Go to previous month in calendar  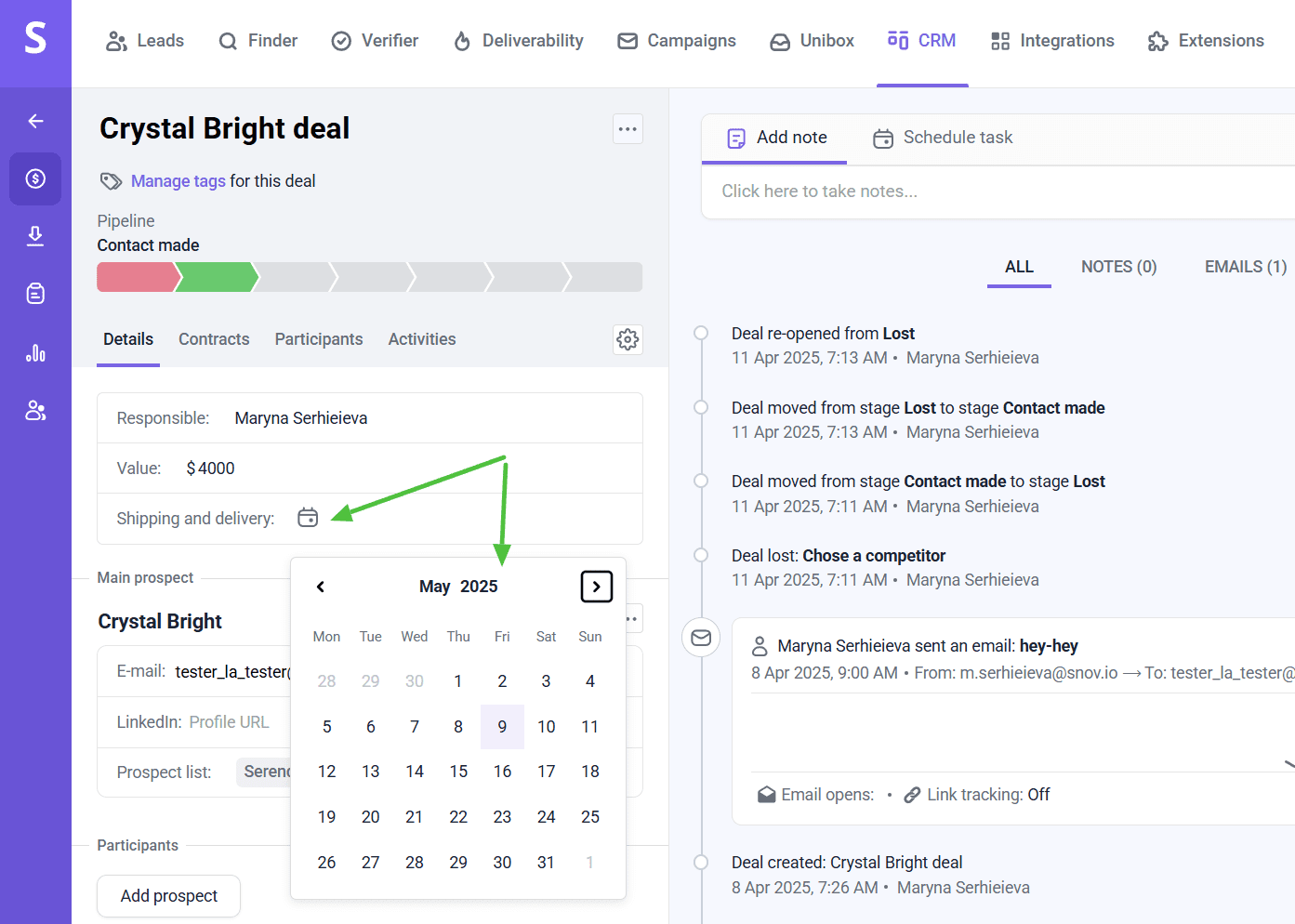[x=321, y=587]
